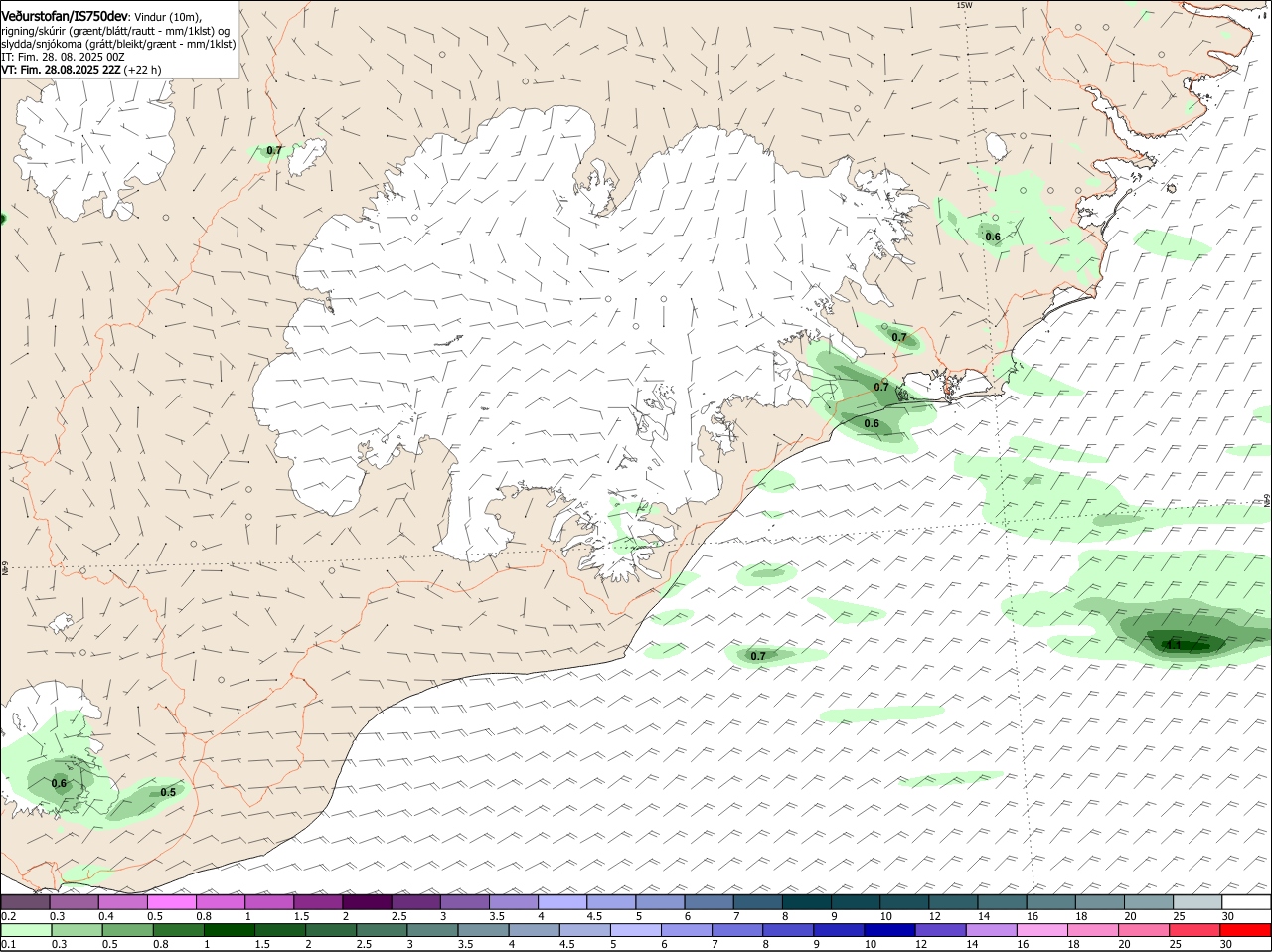The height and width of the screenshot is (952, 1272).
Task: Click the dark purple 2–2.5 snow legend swatch
Action: 368,902
